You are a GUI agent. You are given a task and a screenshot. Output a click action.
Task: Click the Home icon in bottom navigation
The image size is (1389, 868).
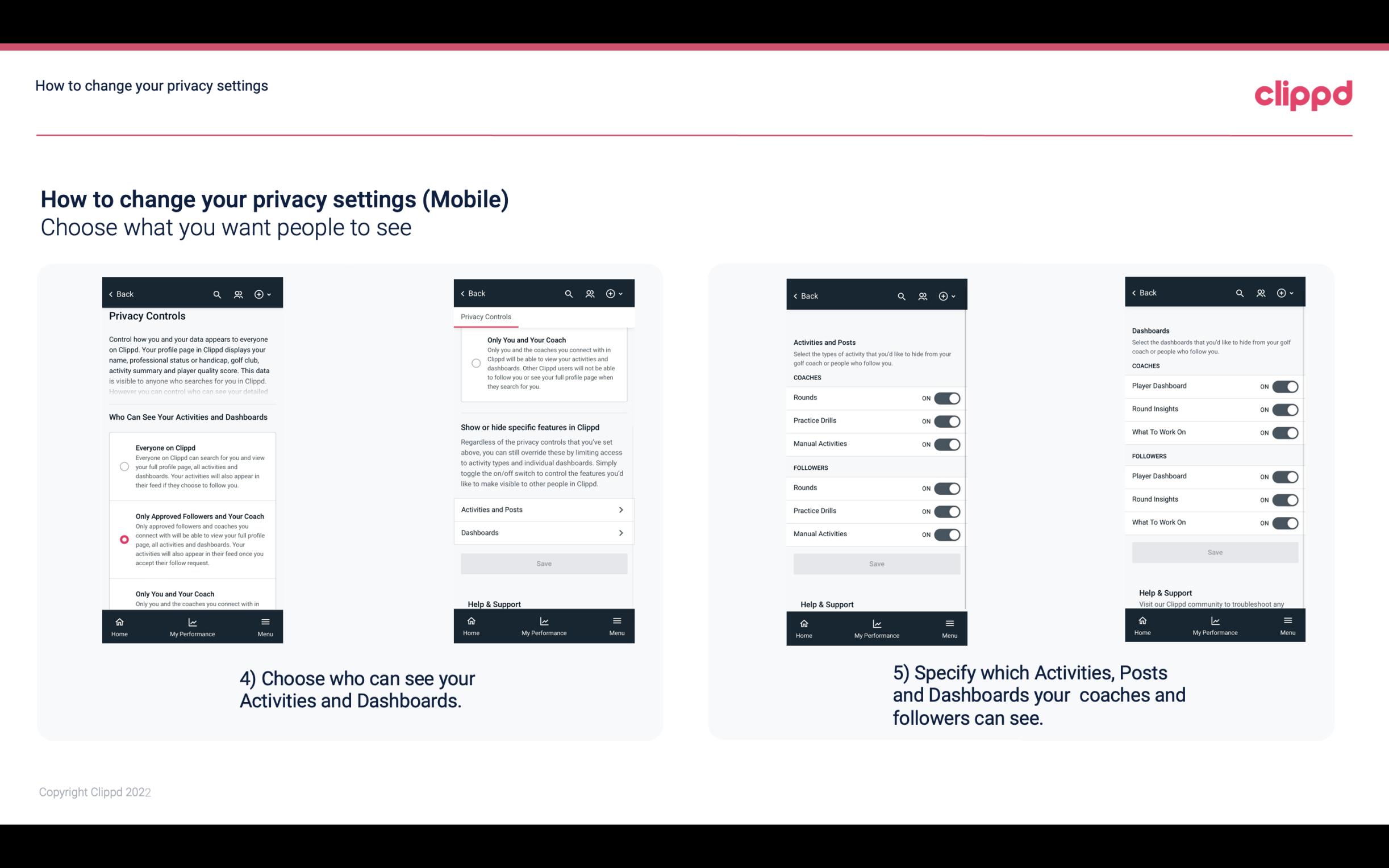click(119, 621)
